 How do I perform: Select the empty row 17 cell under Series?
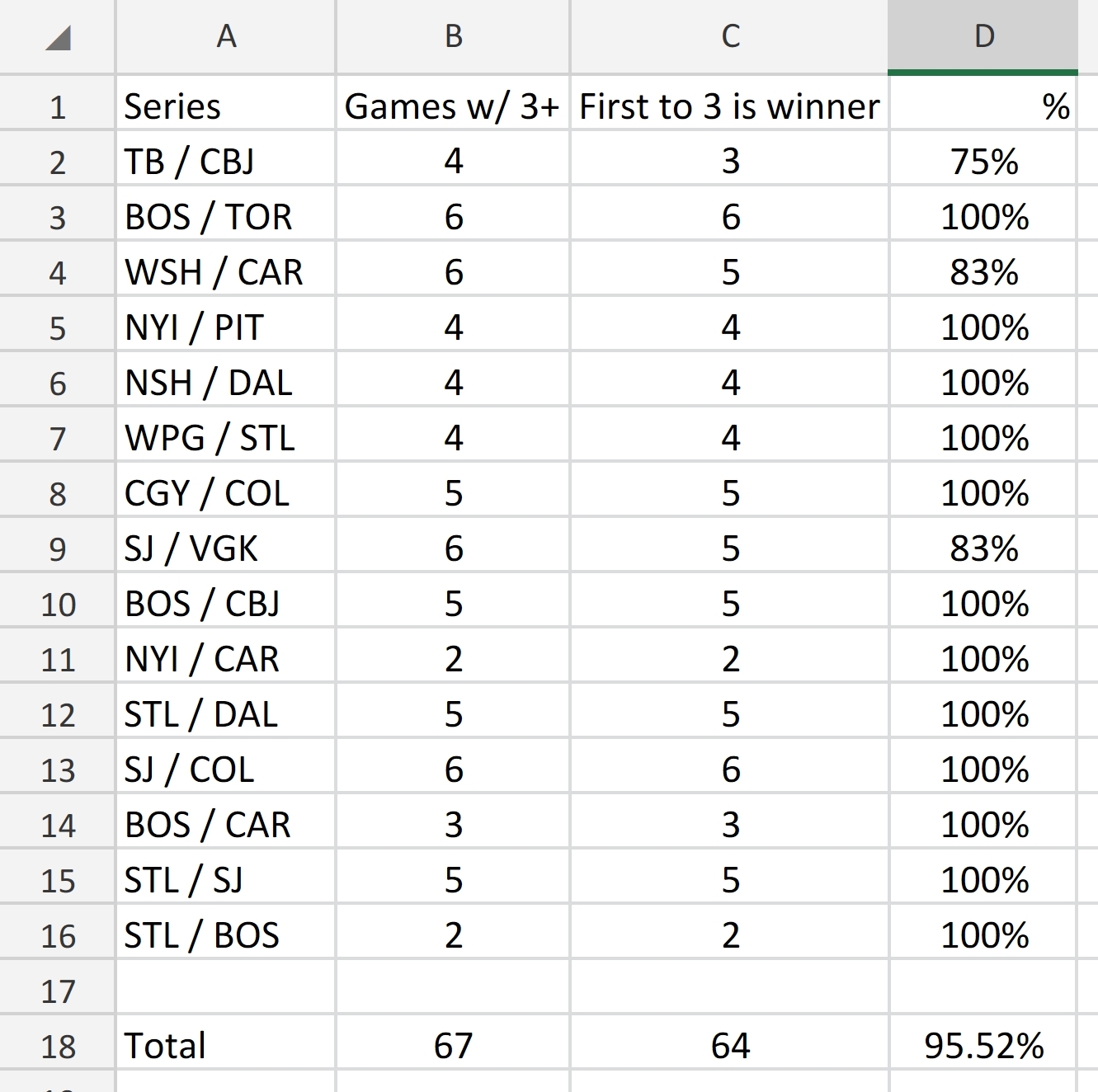224,990
